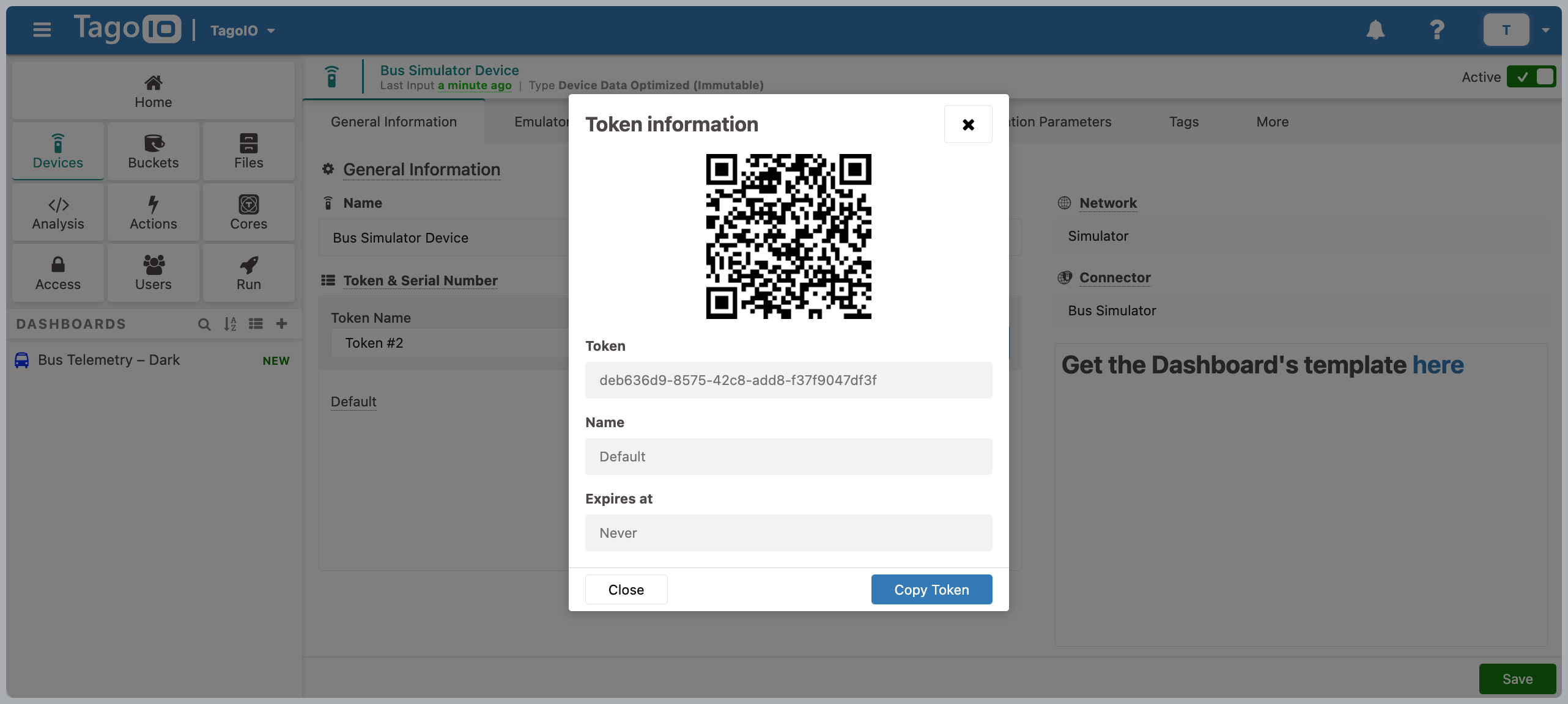This screenshot has height=704, width=1568.
Task: Click the Copy Token button
Action: [931, 590]
